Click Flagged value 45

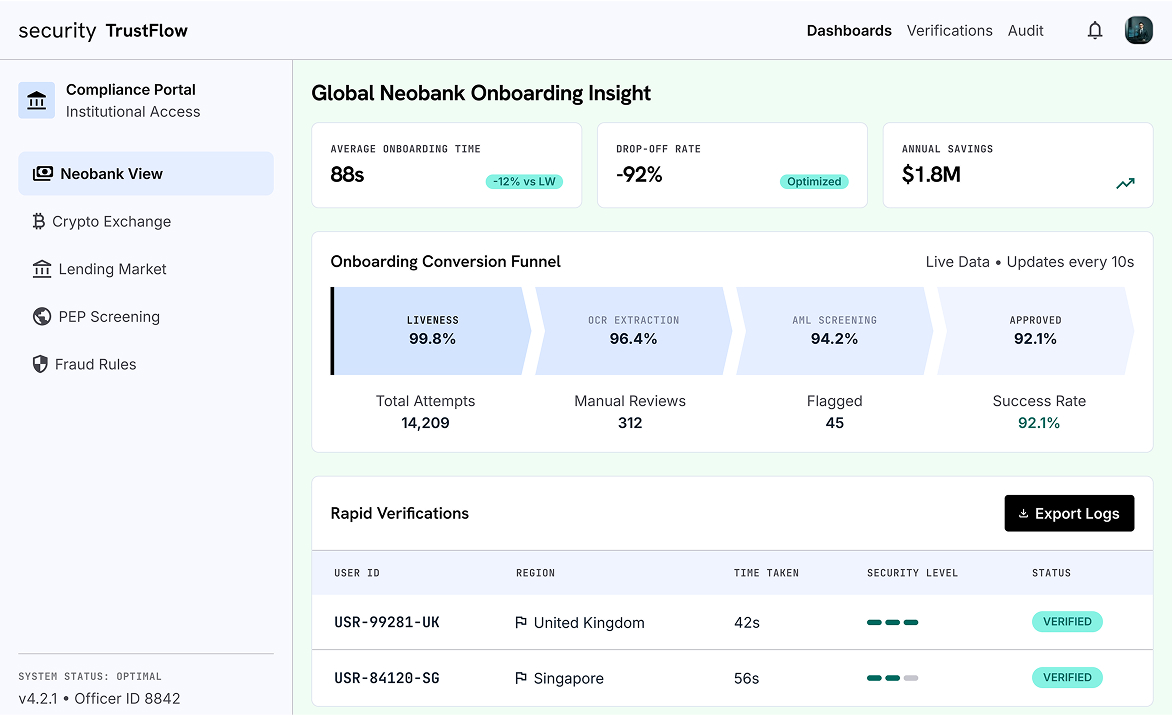coord(834,423)
